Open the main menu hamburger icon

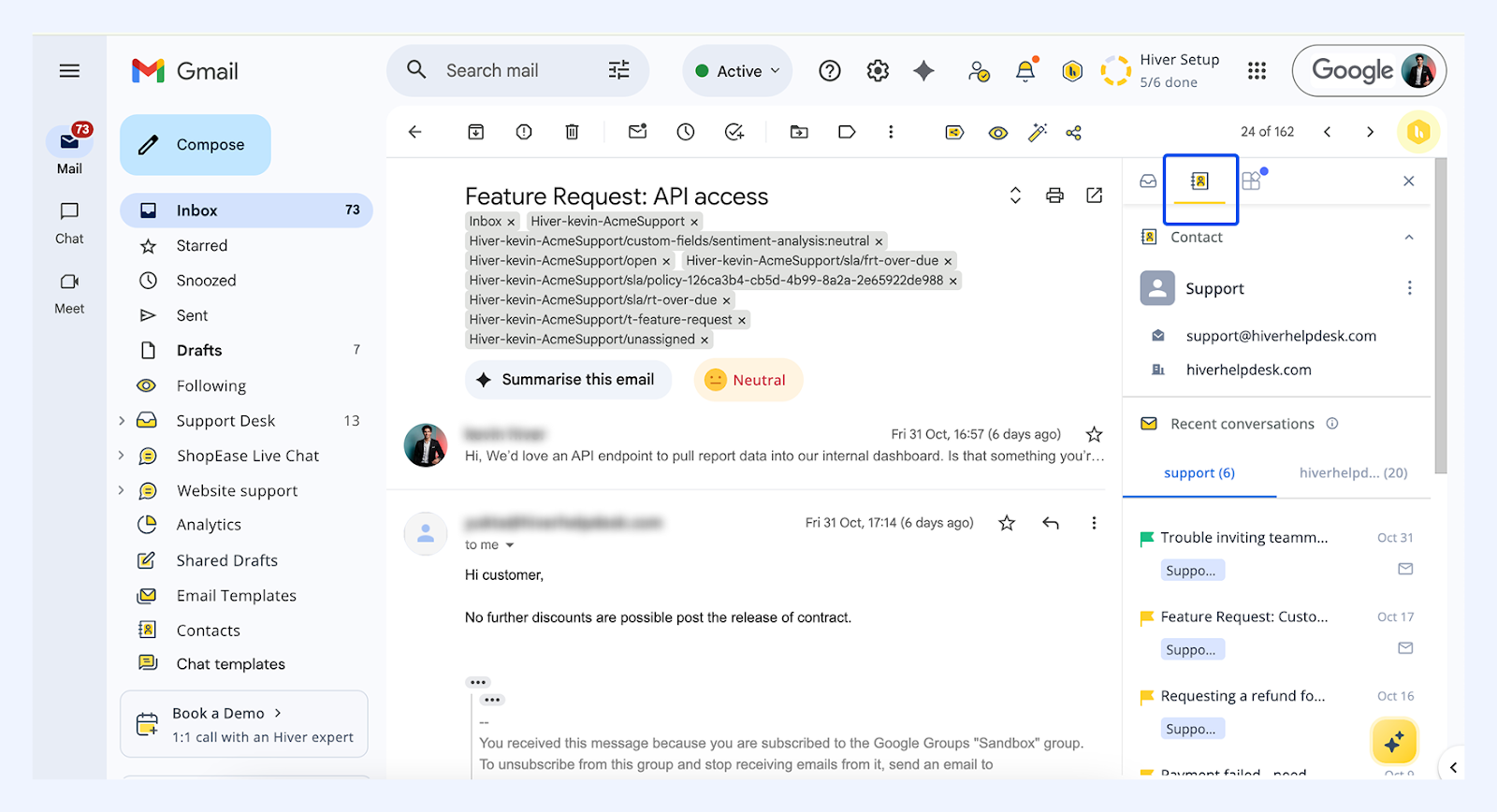(x=69, y=71)
